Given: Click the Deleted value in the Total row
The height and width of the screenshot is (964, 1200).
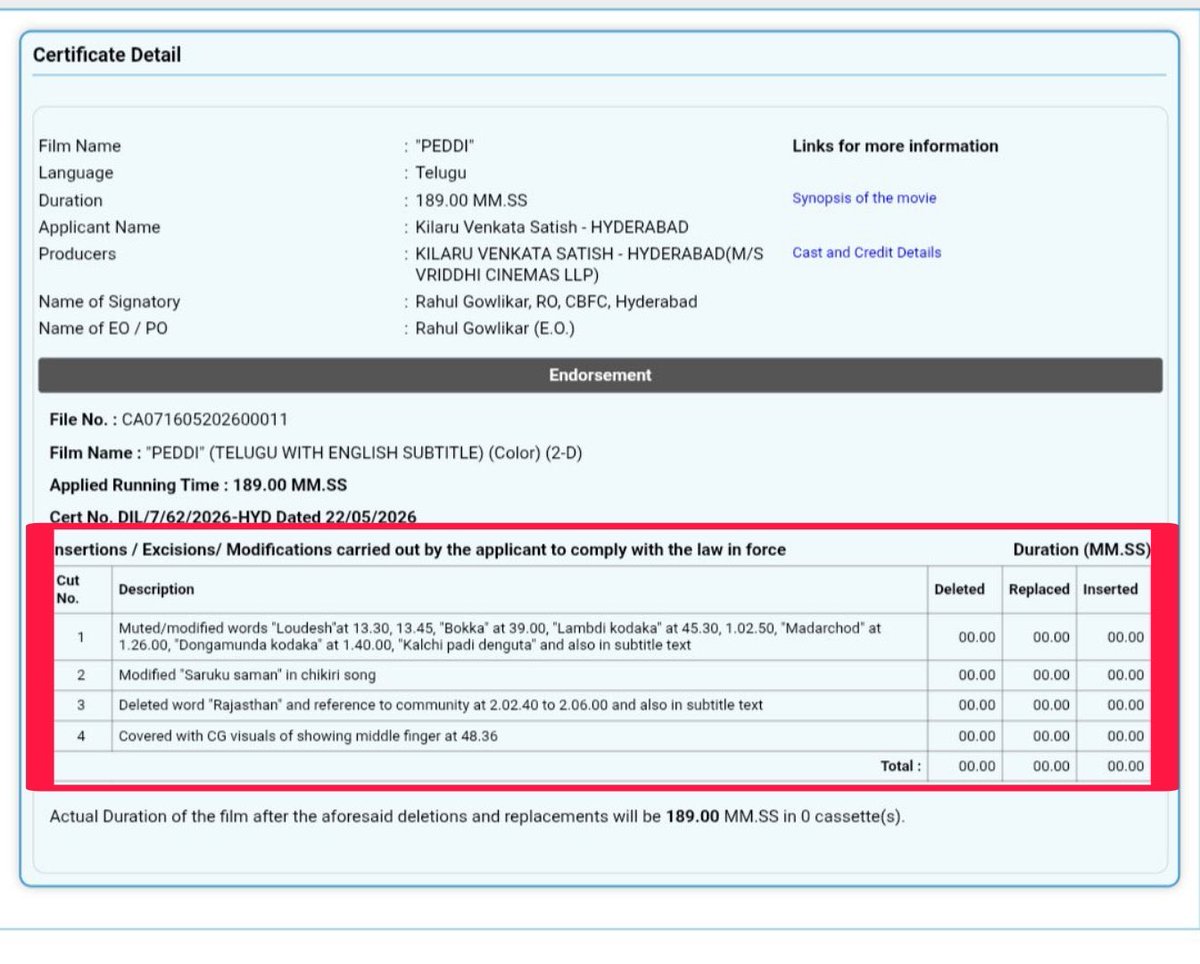Looking at the screenshot, I should (x=977, y=767).
